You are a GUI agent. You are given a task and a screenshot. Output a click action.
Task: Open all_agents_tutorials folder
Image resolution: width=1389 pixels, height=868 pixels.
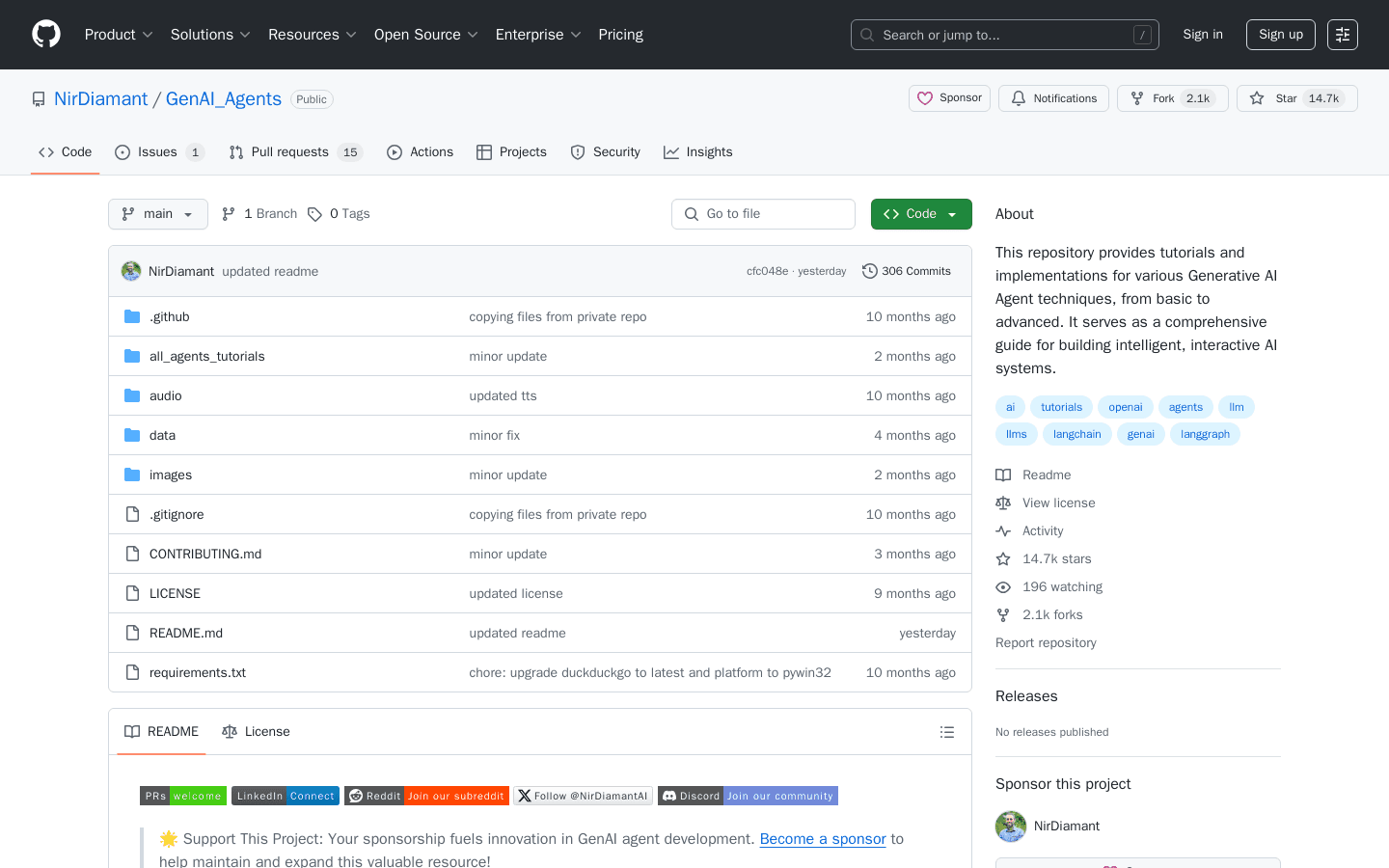click(206, 356)
